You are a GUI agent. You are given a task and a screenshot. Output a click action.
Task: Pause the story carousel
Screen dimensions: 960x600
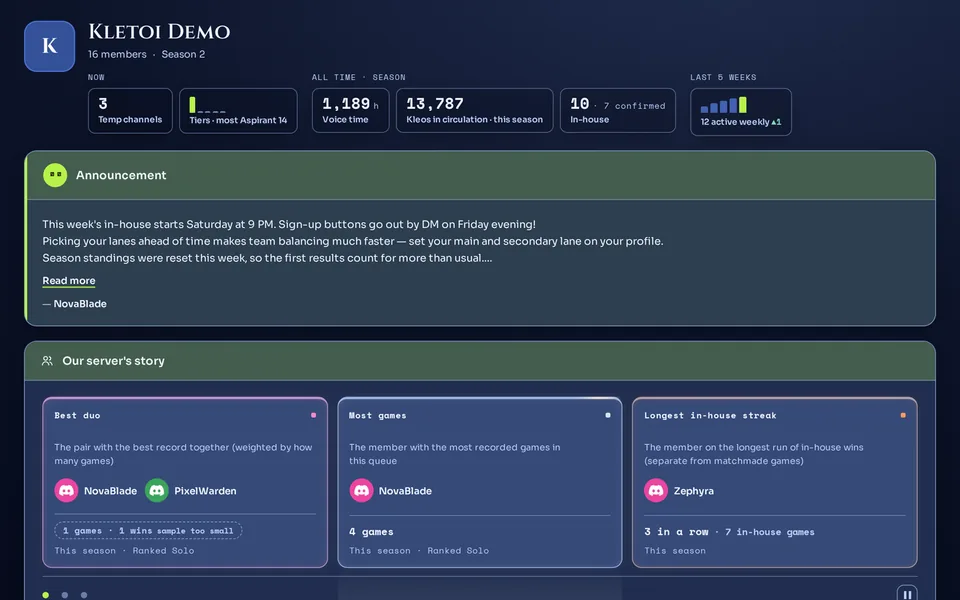point(907,594)
